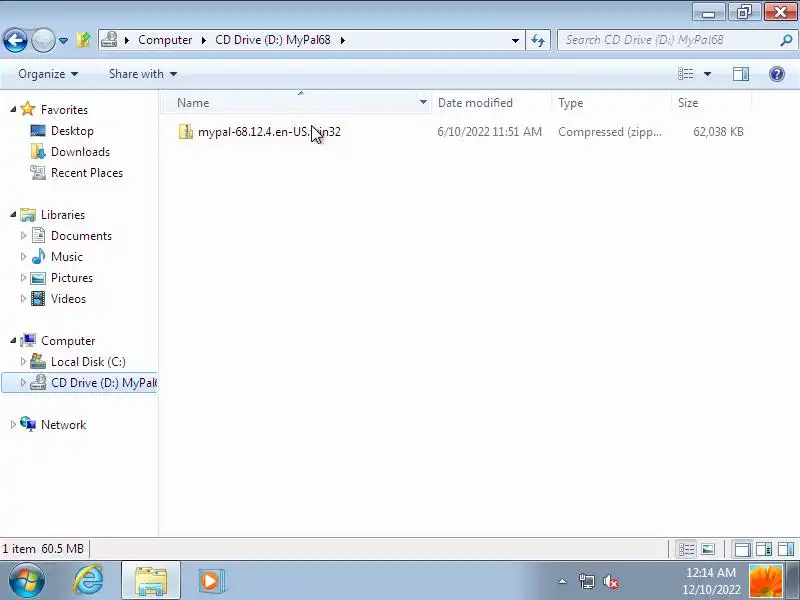Switch to large thumbnails view in status bar

click(x=708, y=549)
